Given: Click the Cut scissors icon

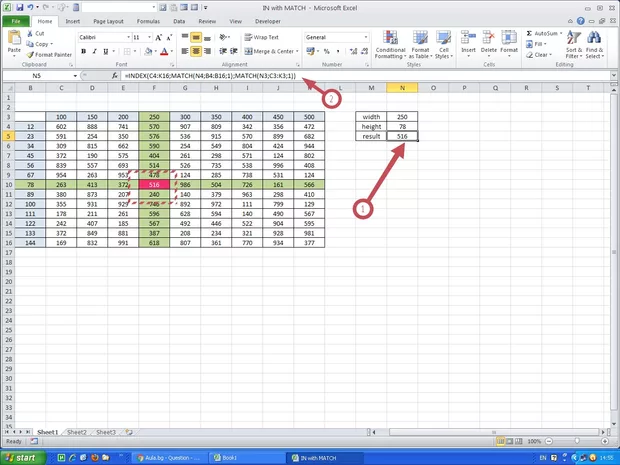Looking at the screenshot, I should pos(30,34).
